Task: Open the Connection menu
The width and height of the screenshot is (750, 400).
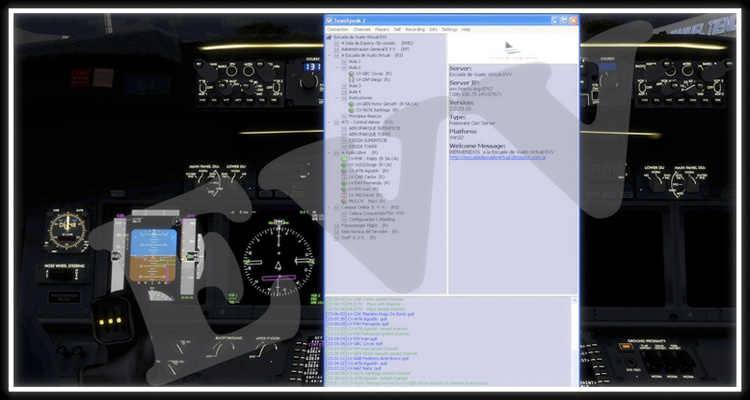Action: [338, 30]
